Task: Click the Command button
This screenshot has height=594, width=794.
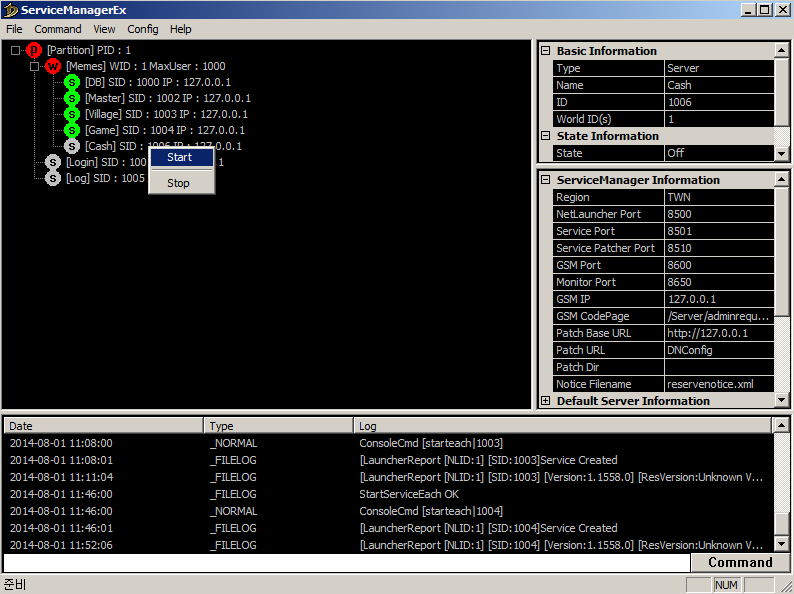Action: point(740,563)
